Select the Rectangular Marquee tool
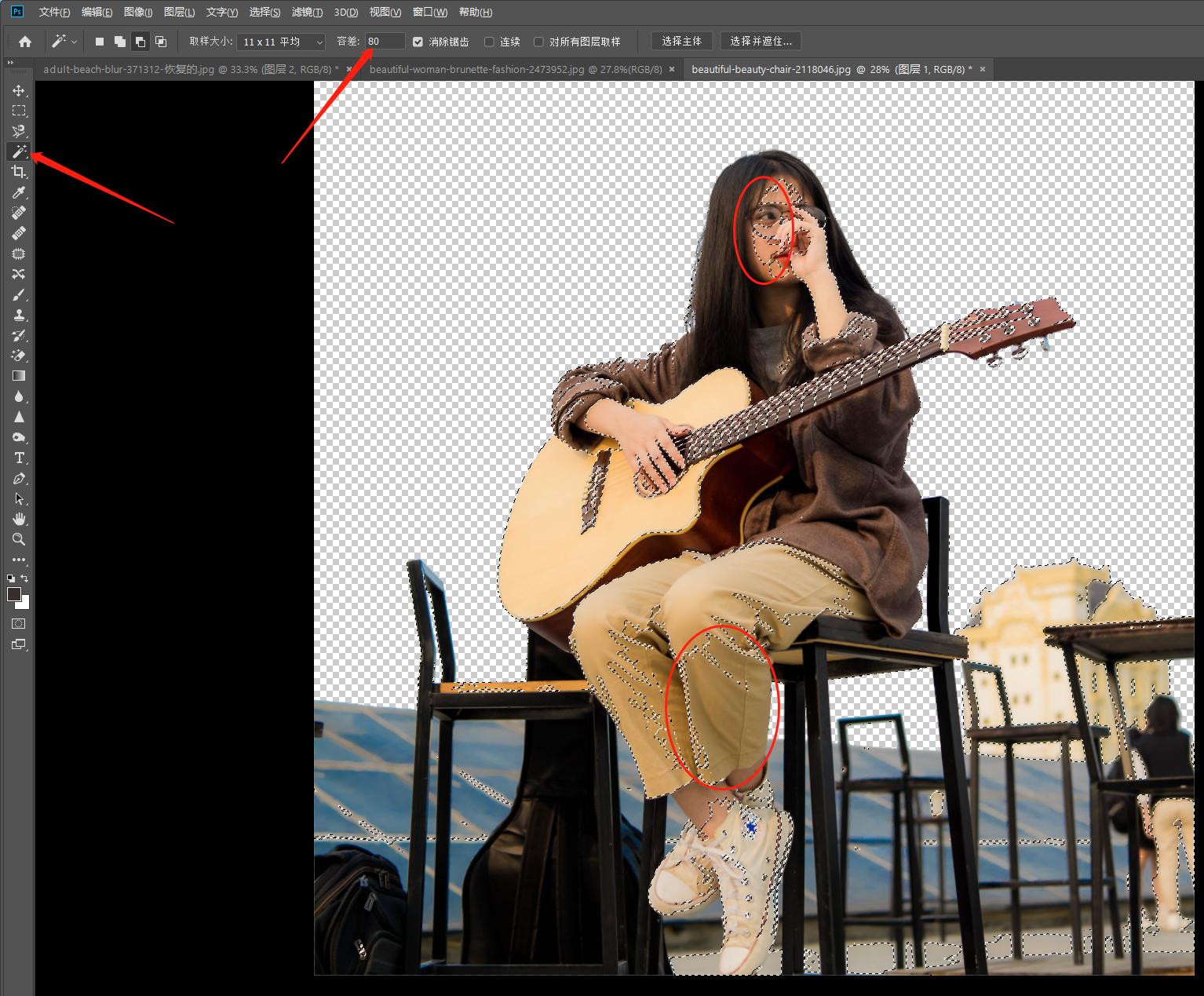The image size is (1204, 996). (x=19, y=111)
